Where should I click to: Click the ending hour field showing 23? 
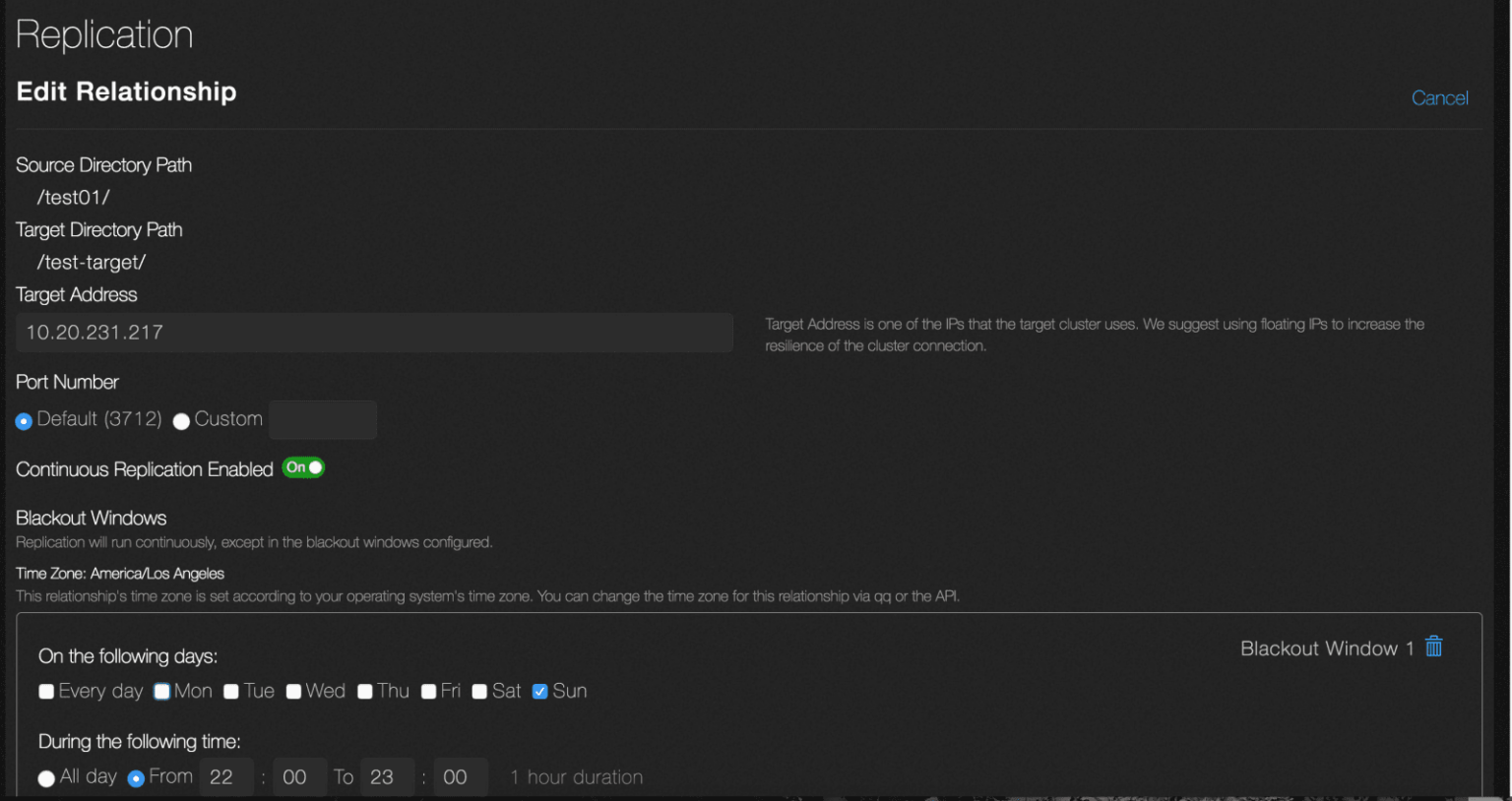pyautogui.click(x=387, y=776)
